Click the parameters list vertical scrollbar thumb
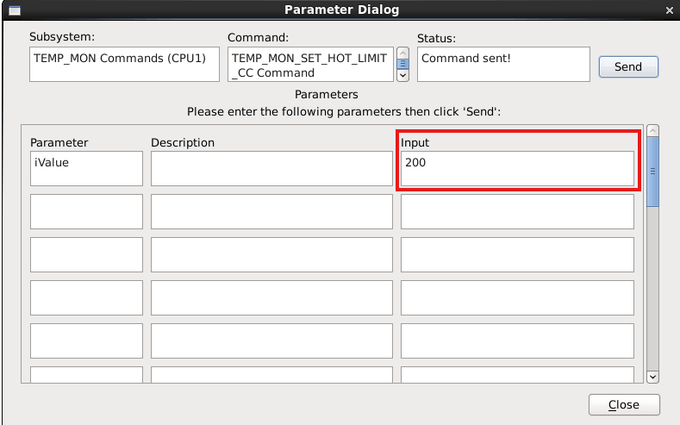This screenshot has height=425, width=680. coord(653,172)
